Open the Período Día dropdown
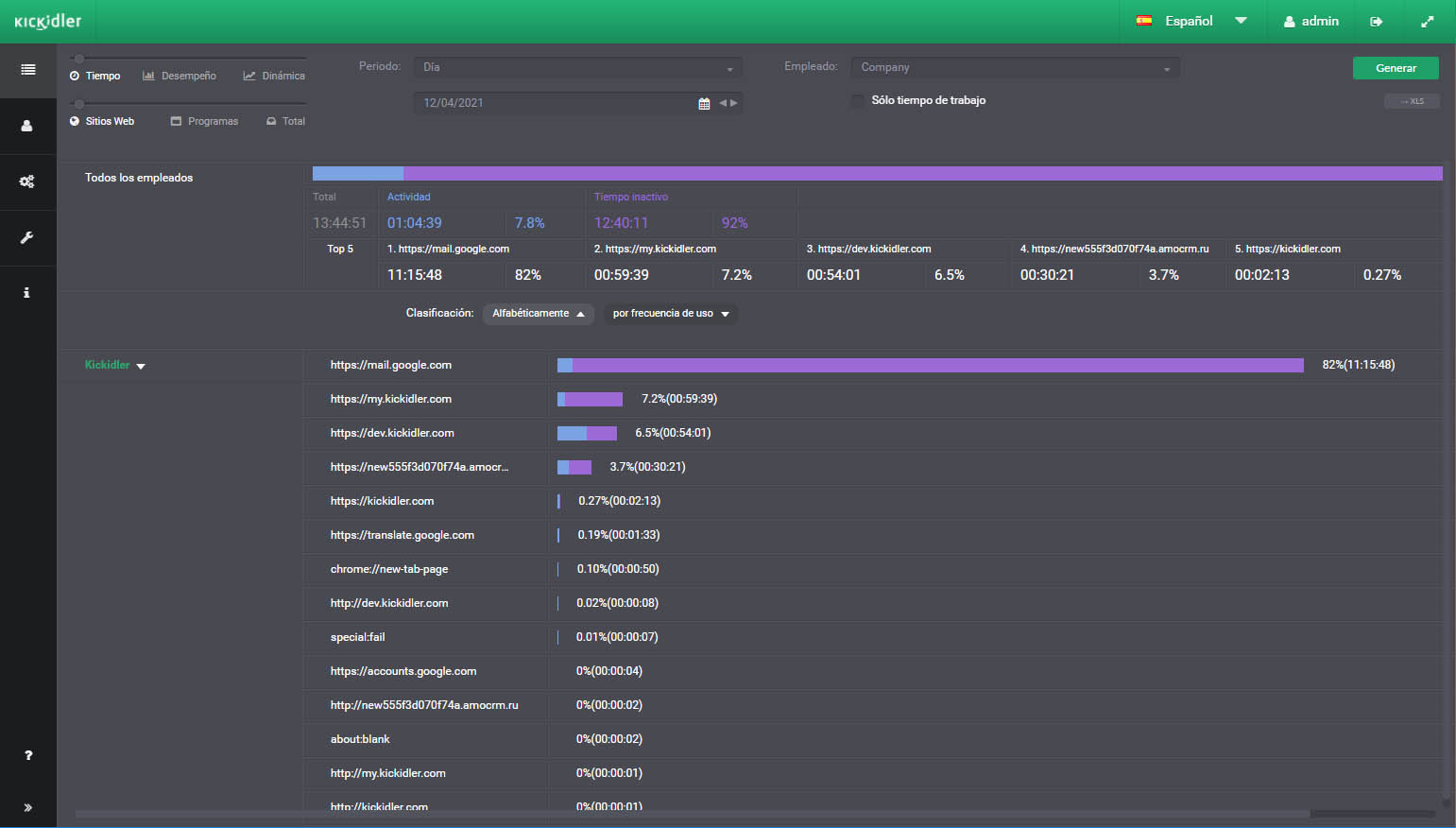 click(x=577, y=67)
